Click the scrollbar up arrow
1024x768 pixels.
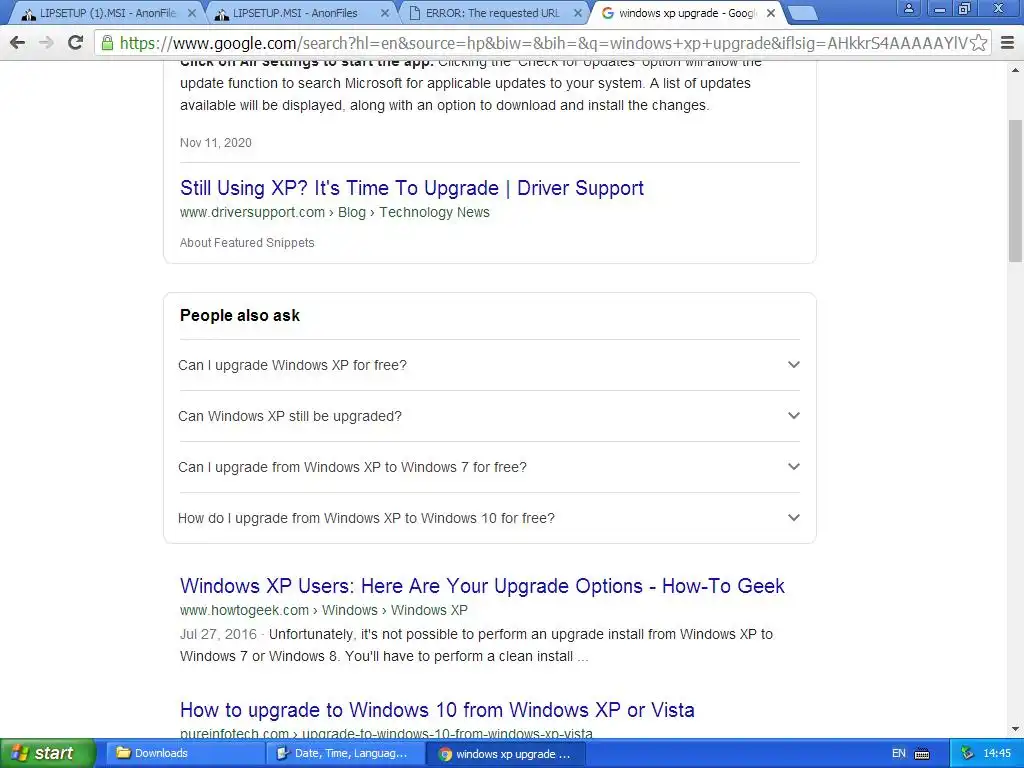[x=1016, y=69]
